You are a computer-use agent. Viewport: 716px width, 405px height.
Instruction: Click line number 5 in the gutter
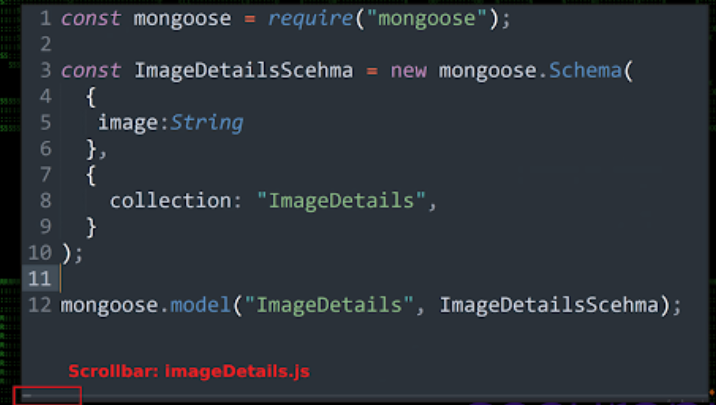[x=45, y=123]
